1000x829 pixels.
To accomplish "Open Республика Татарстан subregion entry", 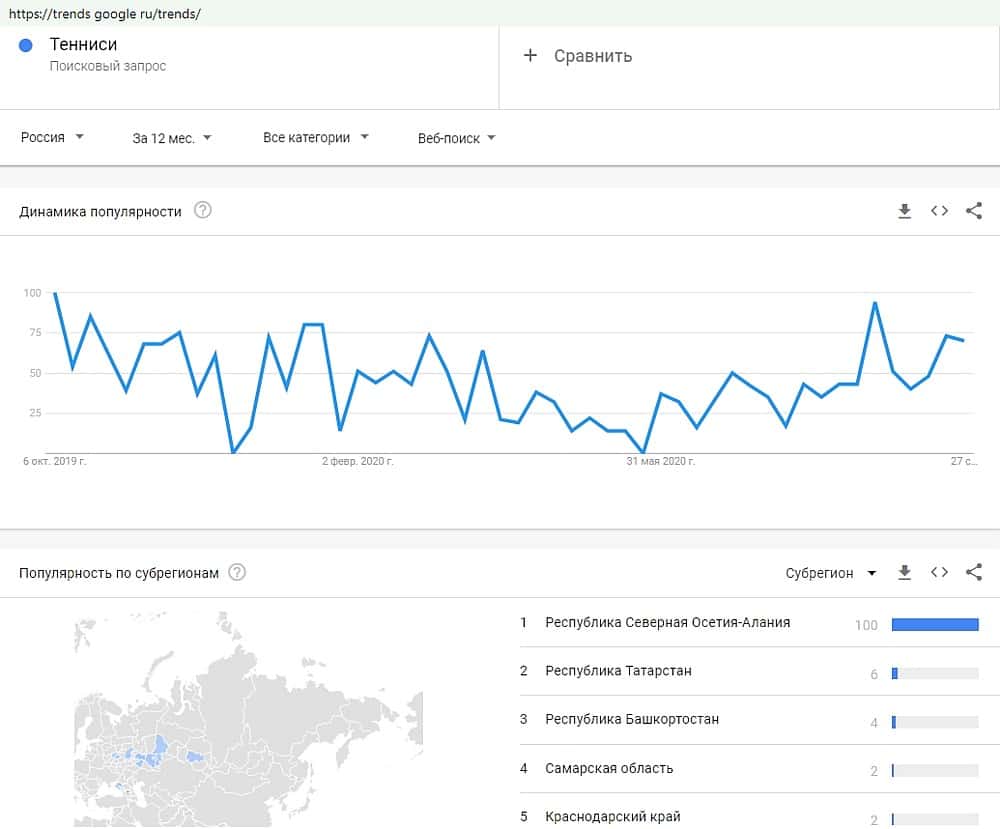I will coord(618,671).
